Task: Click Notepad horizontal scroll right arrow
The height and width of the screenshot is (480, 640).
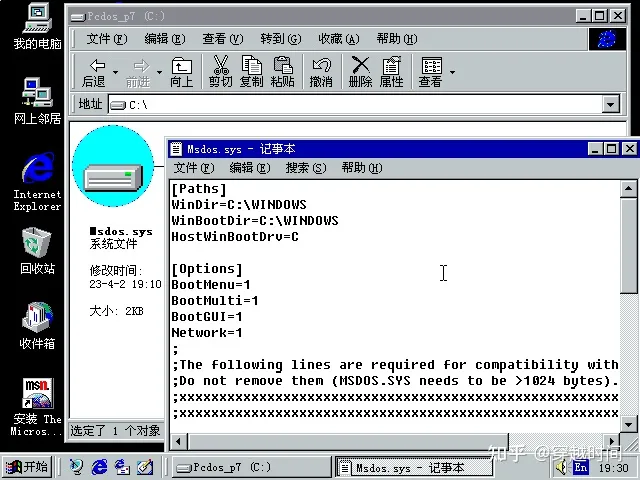Action: tap(611, 442)
